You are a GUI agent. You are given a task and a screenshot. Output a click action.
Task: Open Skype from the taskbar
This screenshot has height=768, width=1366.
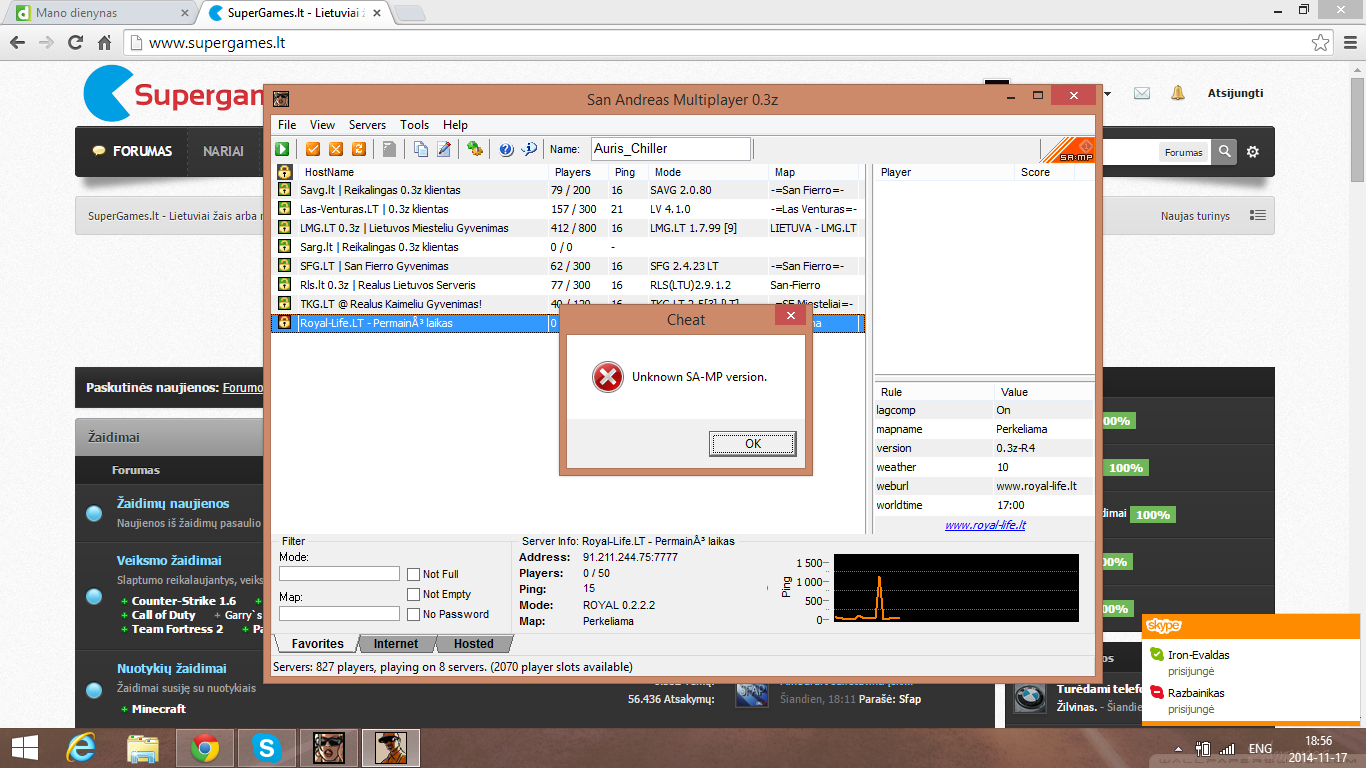point(266,748)
